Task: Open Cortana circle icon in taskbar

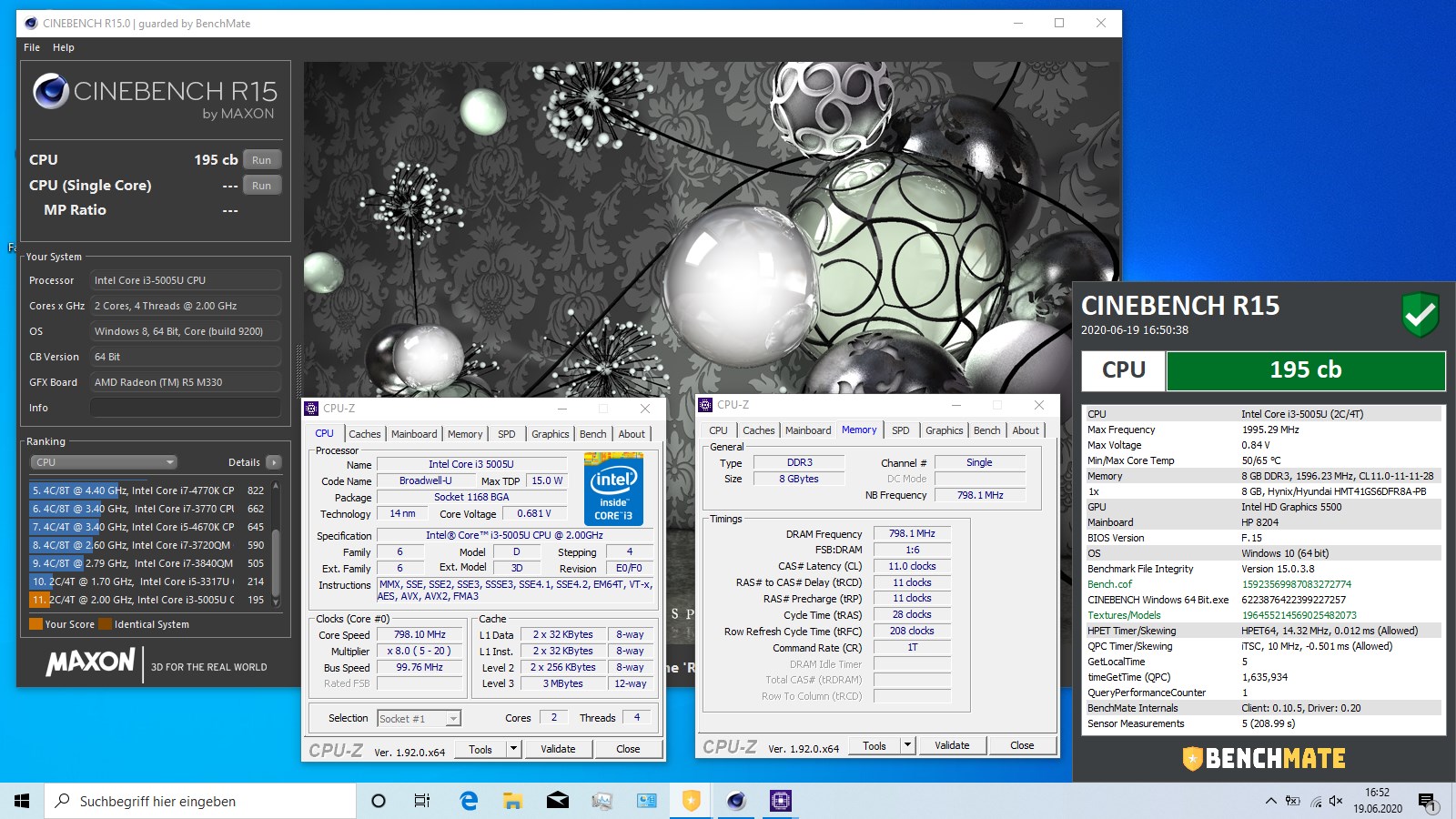Action: tap(379, 801)
